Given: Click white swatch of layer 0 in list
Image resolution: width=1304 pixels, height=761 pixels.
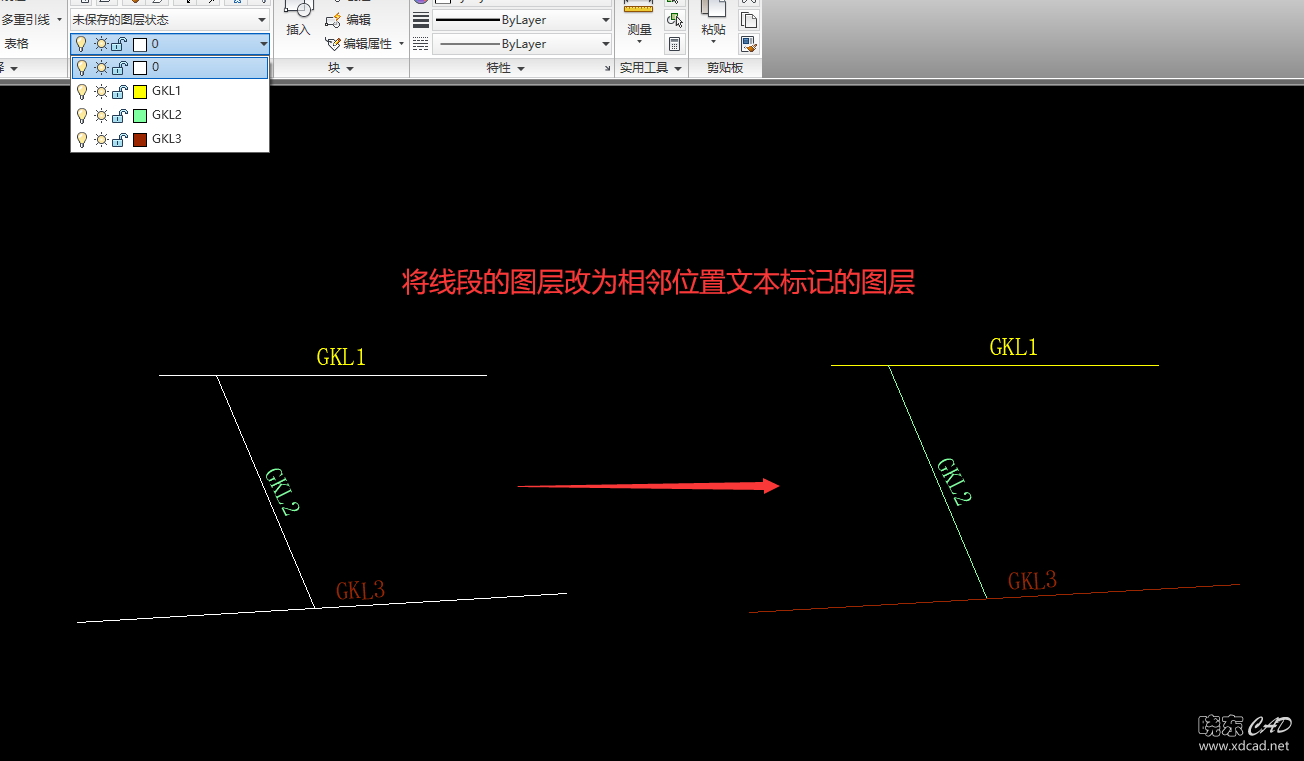Looking at the screenshot, I should pos(140,67).
